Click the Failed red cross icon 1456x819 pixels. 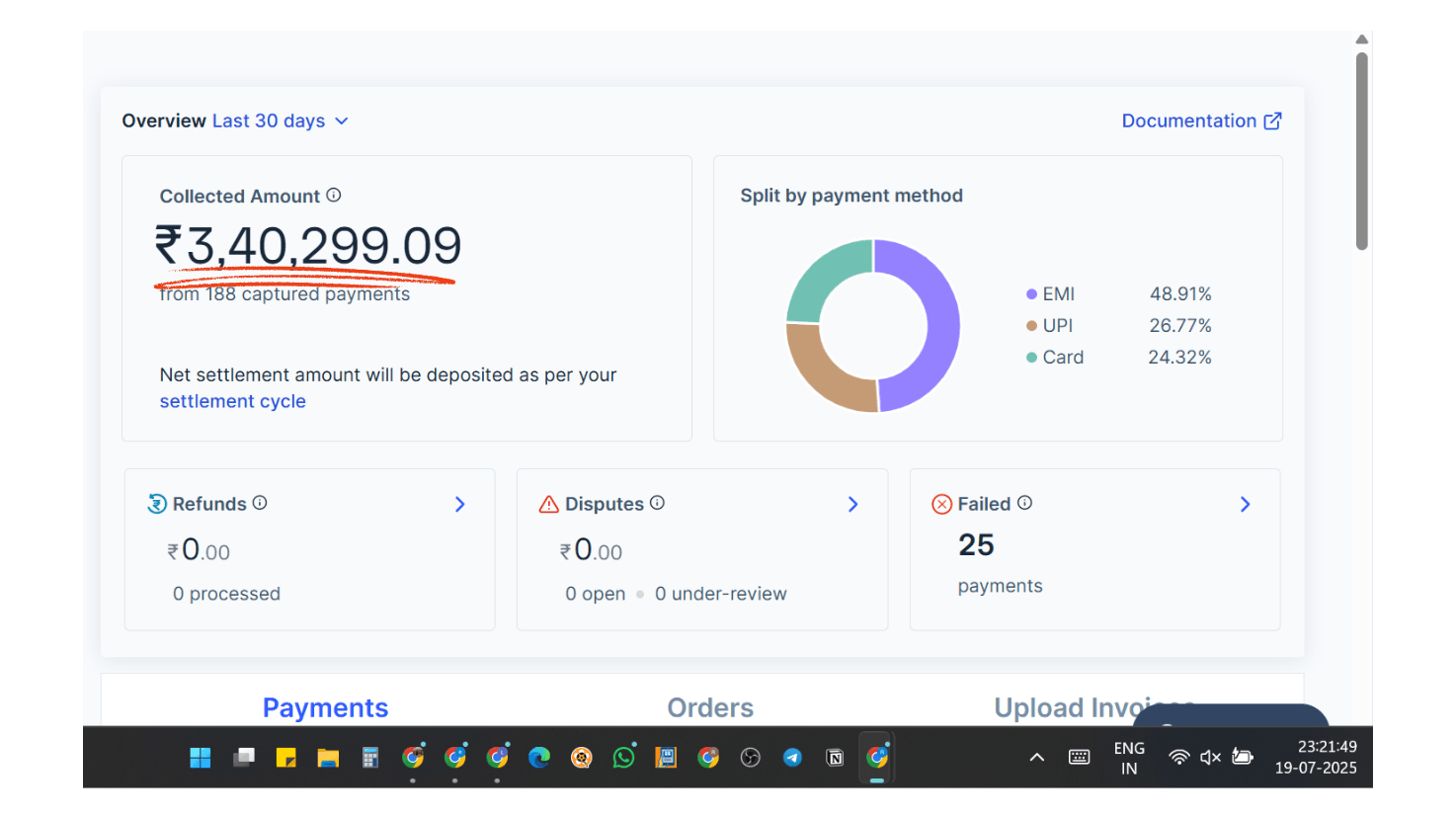[x=942, y=505]
